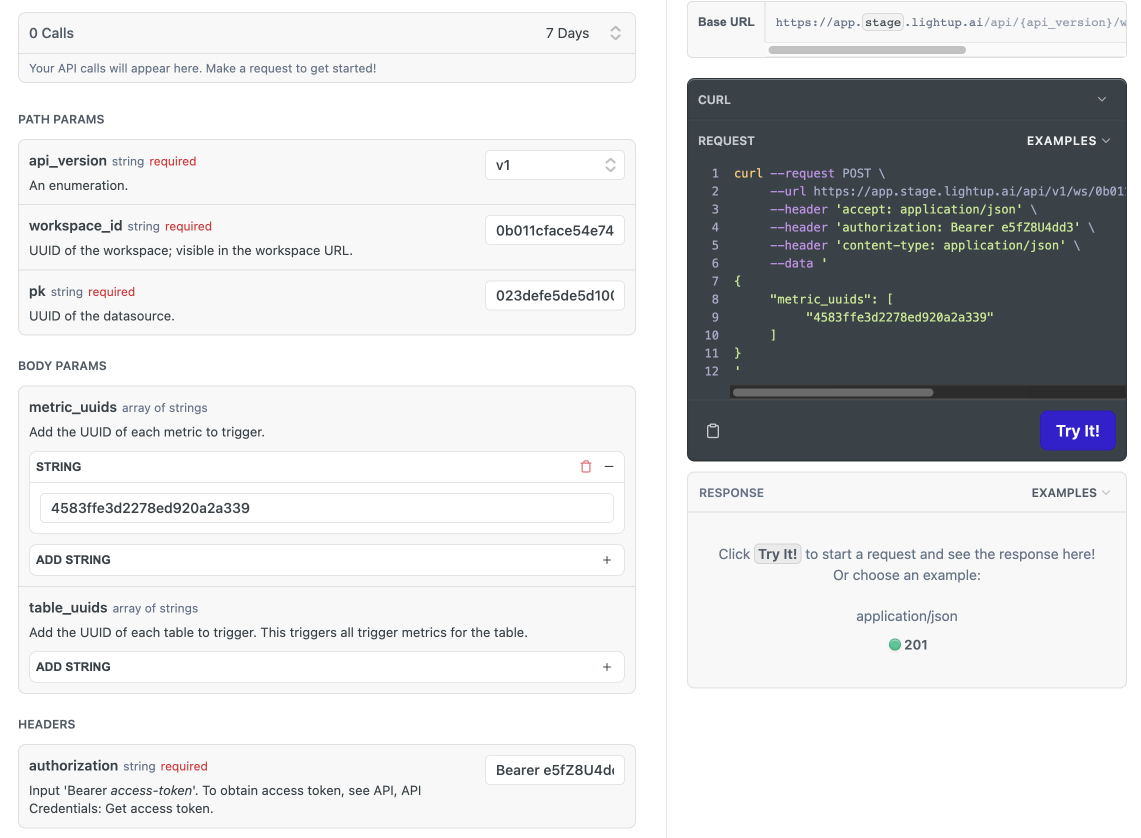Collapse the metric_uuids STRING item
Screen dimensions: 1141x838
point(608,467)
